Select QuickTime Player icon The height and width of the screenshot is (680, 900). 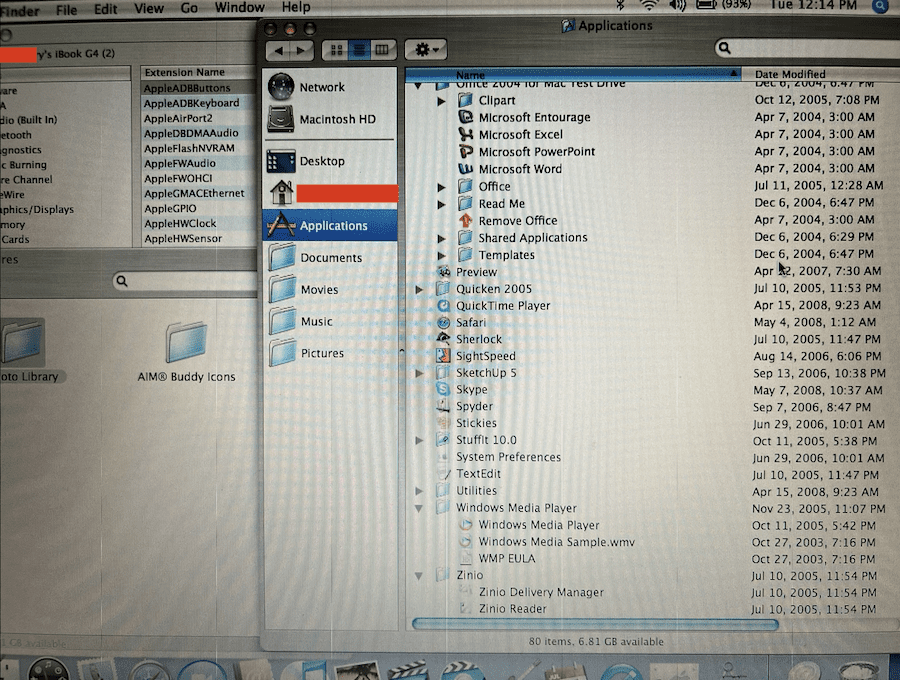(x=443, y=305)
